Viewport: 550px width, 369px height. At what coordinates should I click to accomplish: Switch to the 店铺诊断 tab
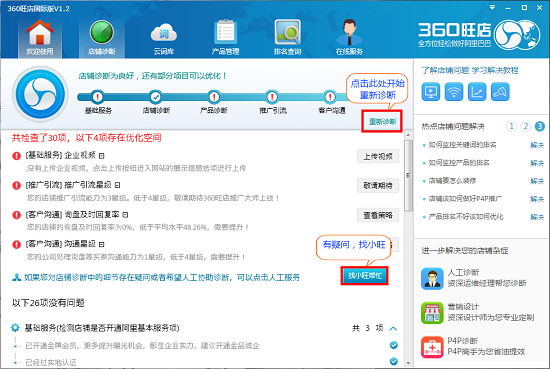point(102,38)
